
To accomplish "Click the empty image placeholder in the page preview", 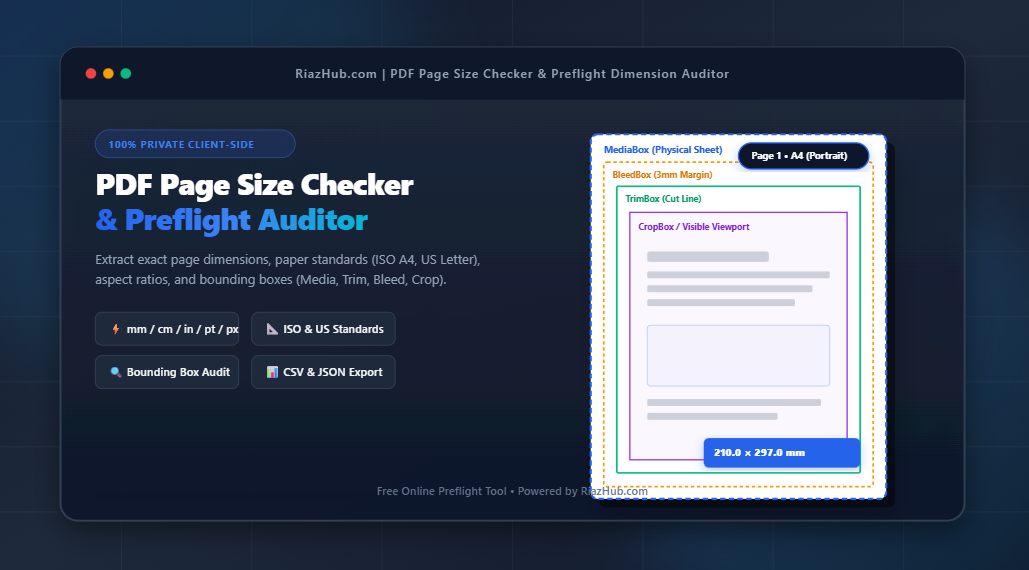I will [x=738, y=356].
